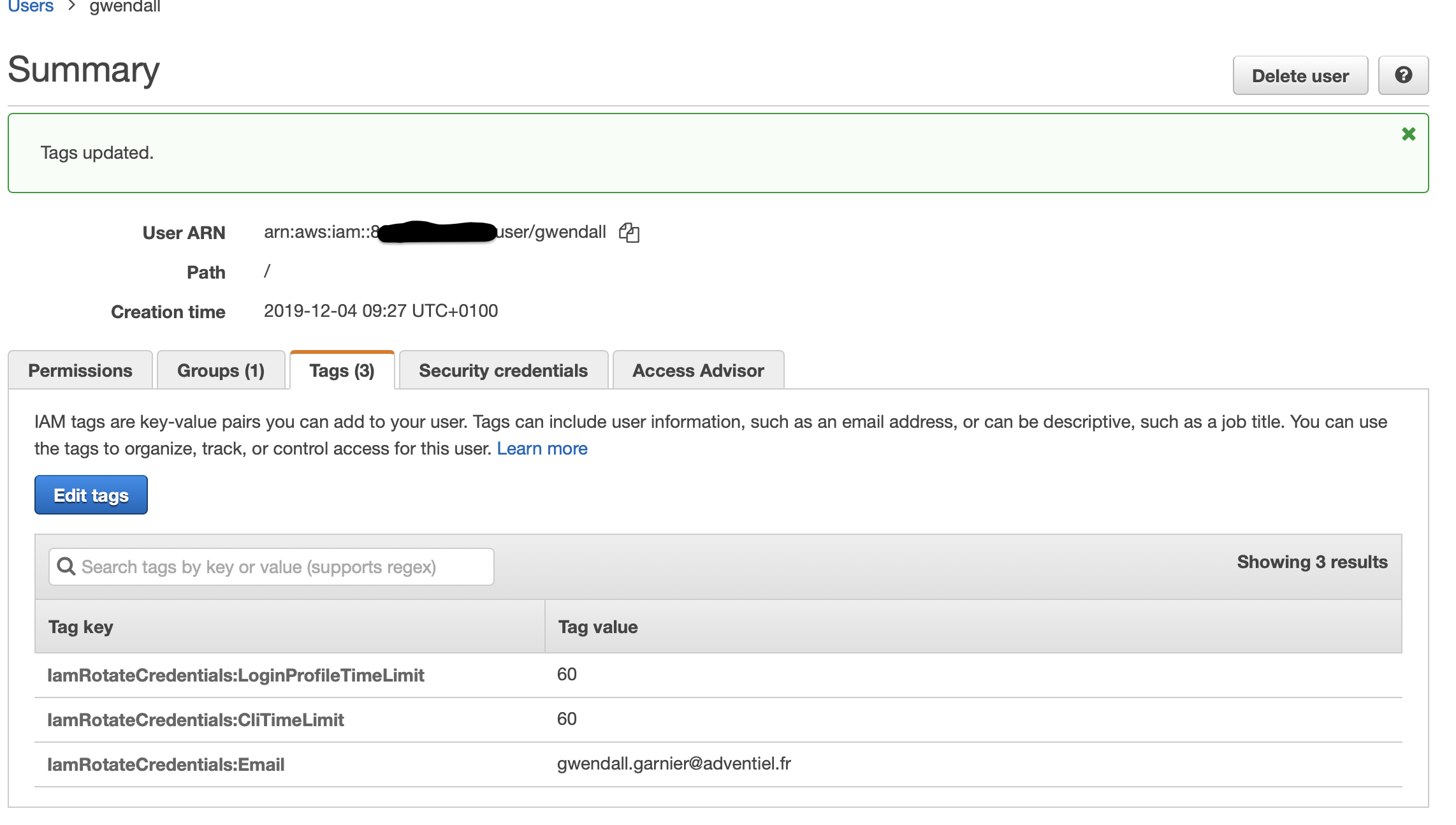1456x825 pixels.
Task: Switch to Security credentials tab
Action: [503, 370]
